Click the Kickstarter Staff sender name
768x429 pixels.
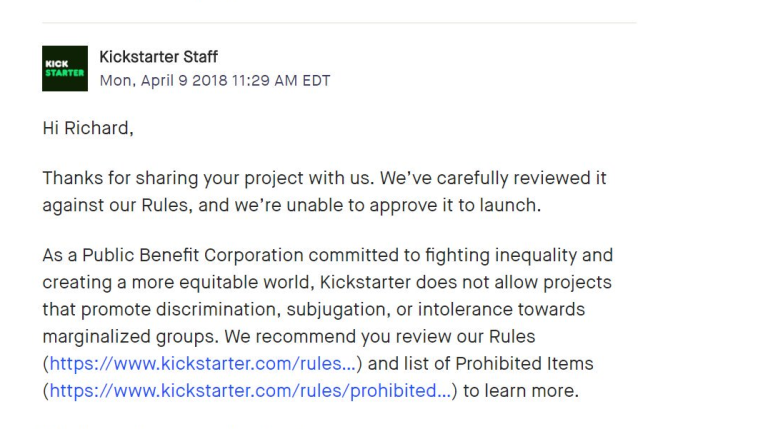[158, 56]
